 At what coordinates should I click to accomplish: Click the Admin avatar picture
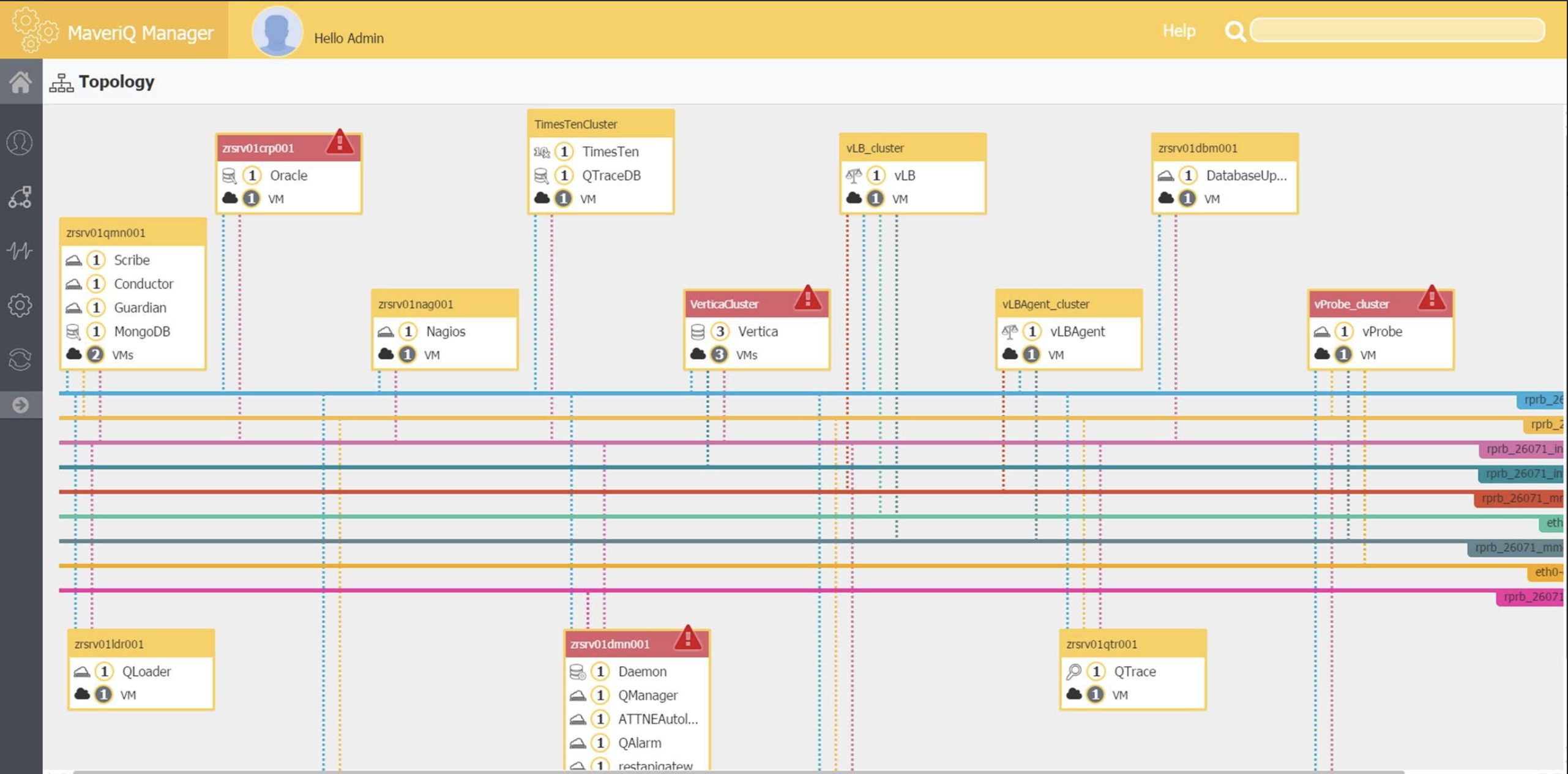[x=277, y=31]
